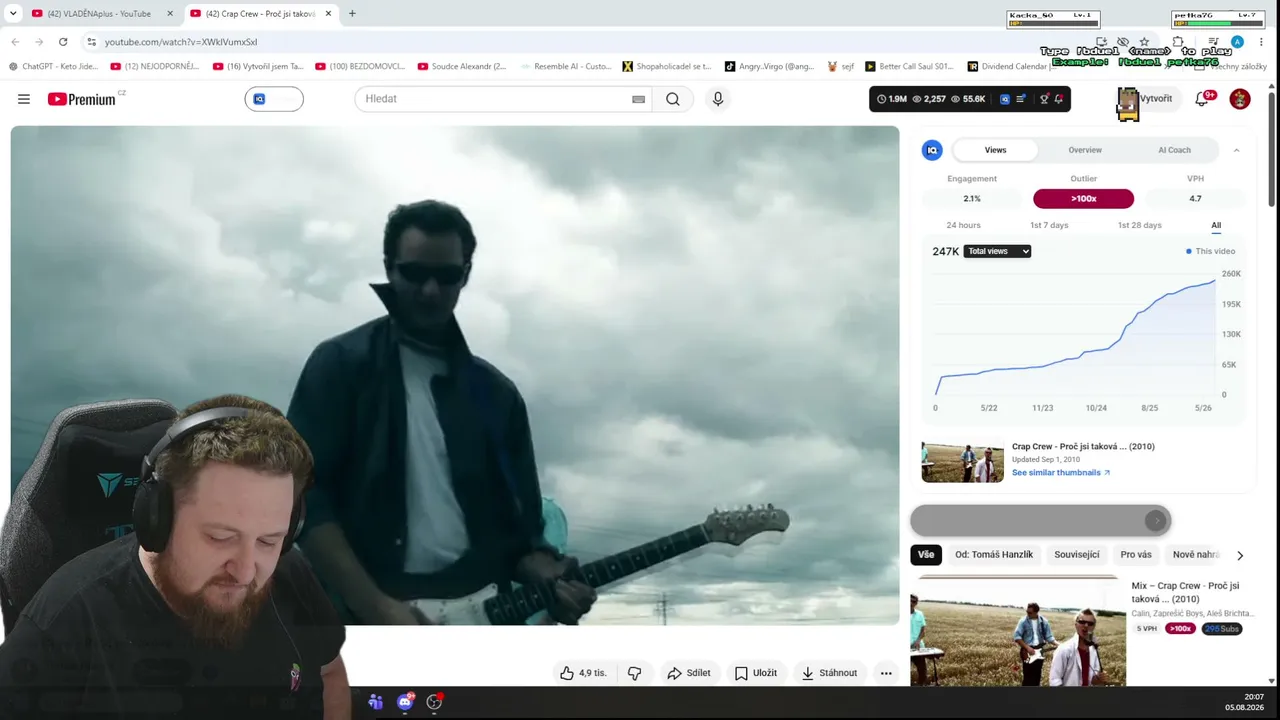This screenshot has width=1280, height=720.
Task: Reload the page
Action: coord(63,42)
